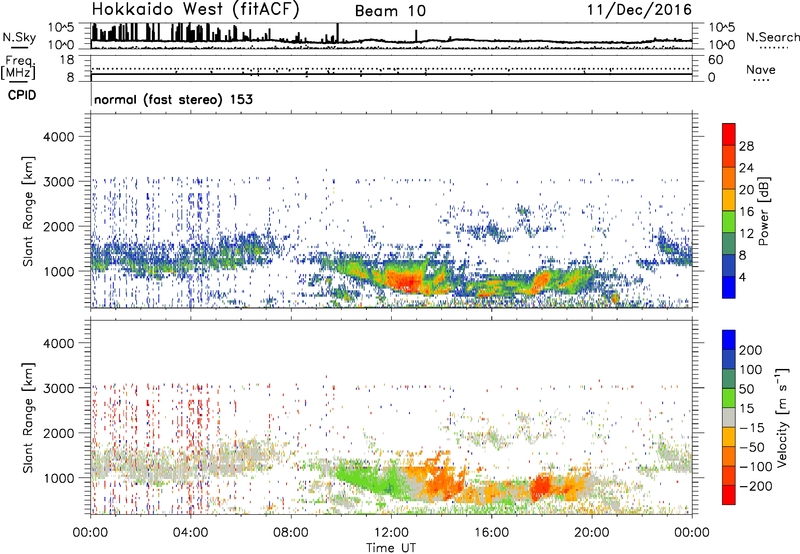This screenshot has height=554, width=800.
Task: Click the 08:00 time axis label
Action: [x=291, y=533]
